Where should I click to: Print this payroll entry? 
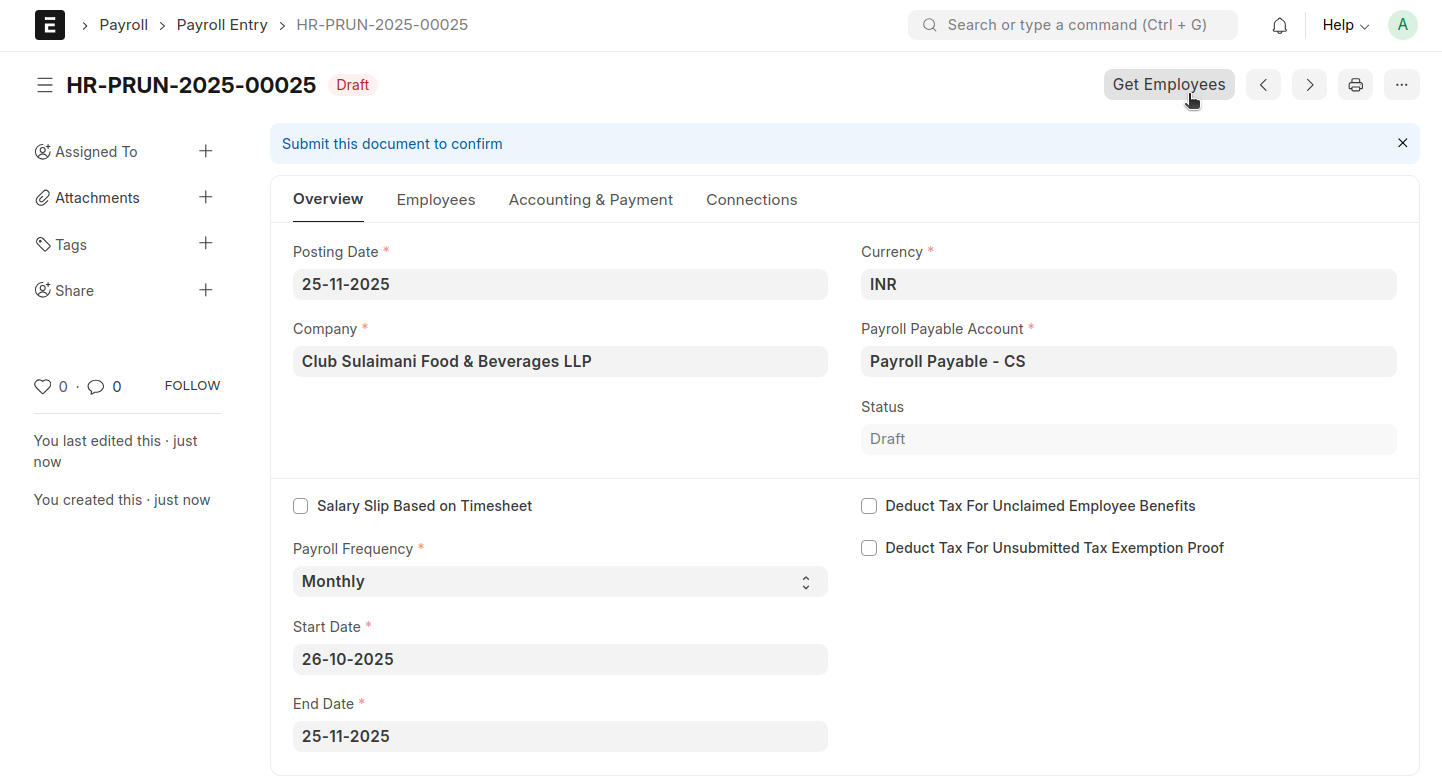(1355, 85)
